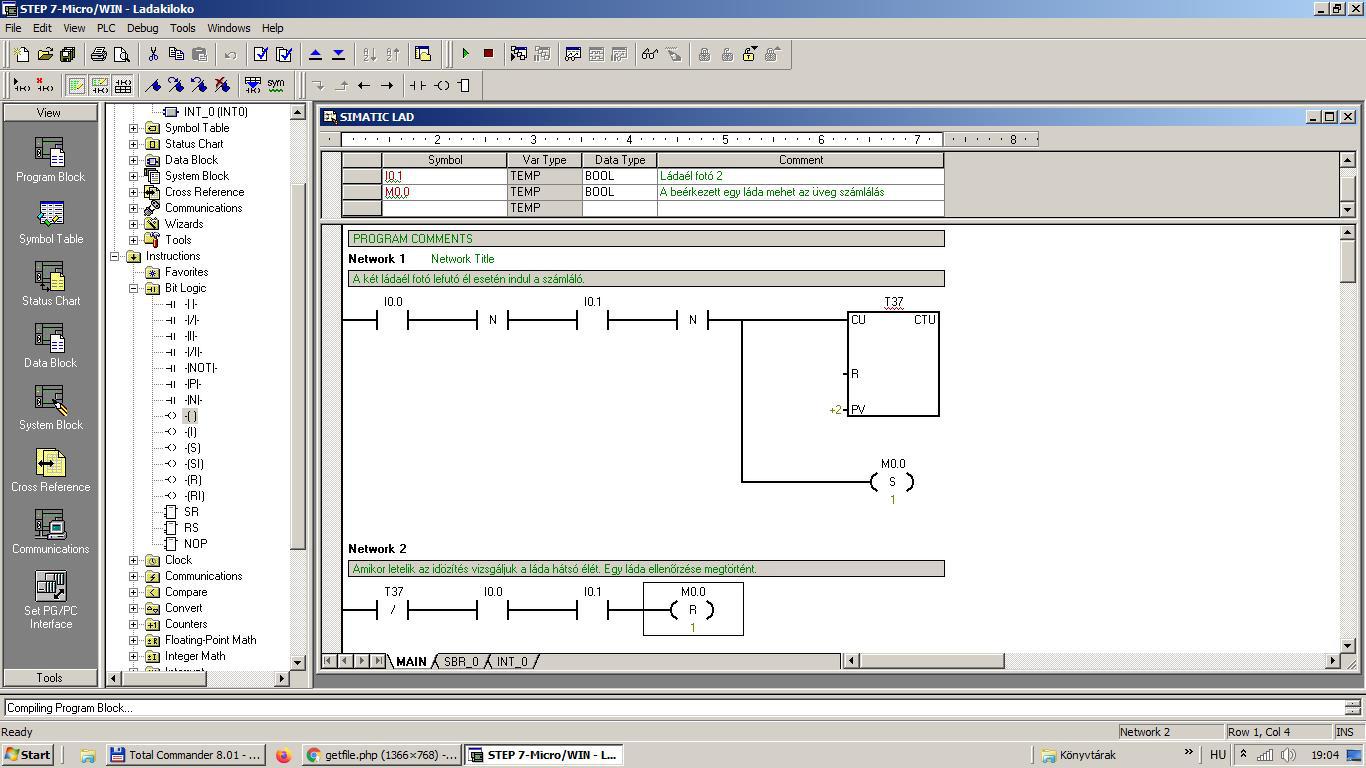Compile All using the double-check icon
Screen dimensions: 1366x768
(284, 54)
